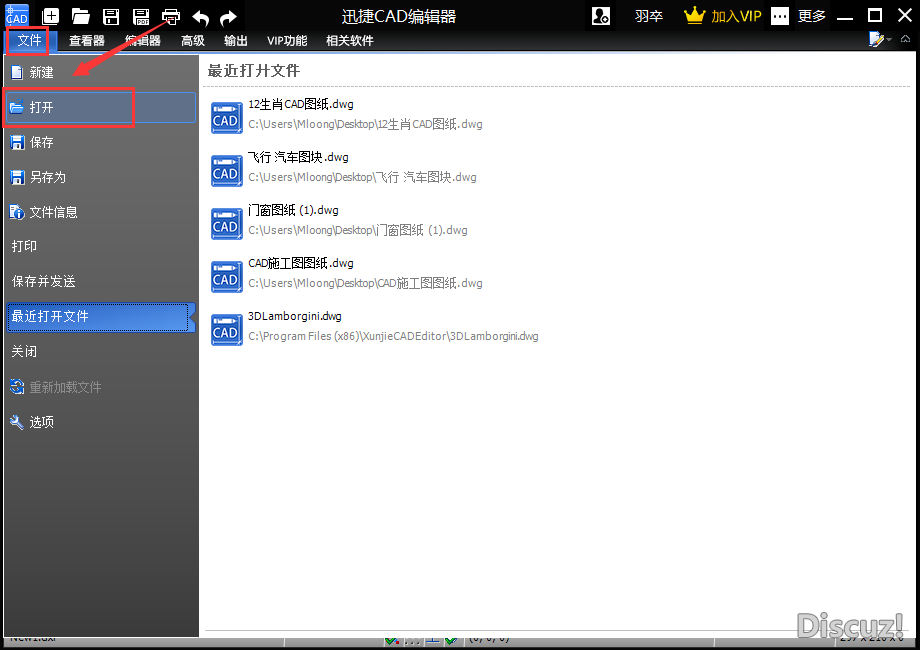
Task: Click the open folder icon in title bar
Action: point(81,16)
